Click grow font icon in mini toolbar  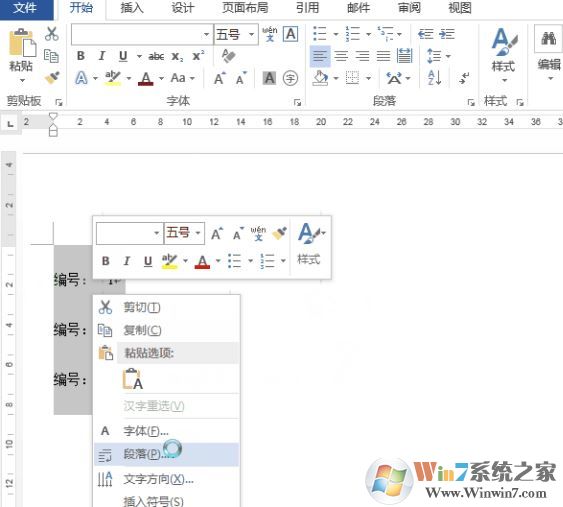(x=217, y=233)
